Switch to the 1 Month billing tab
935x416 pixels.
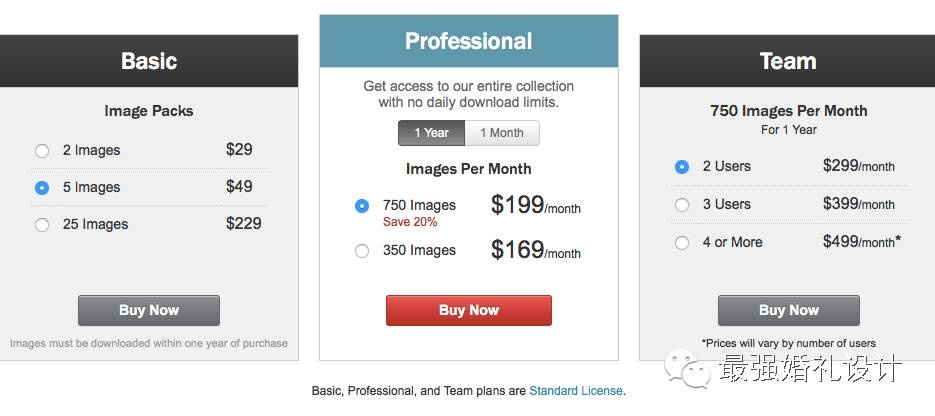502,133
